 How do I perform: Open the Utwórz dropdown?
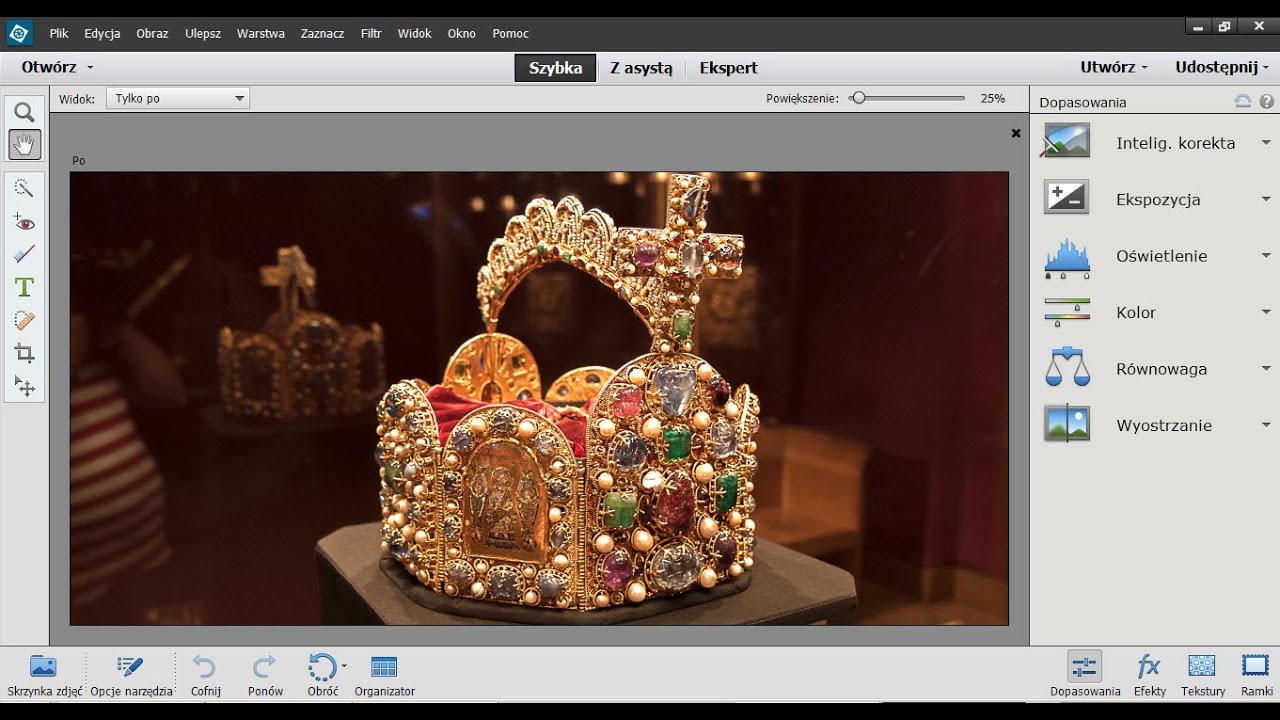pyautogui.click(x=1114, y=67)
